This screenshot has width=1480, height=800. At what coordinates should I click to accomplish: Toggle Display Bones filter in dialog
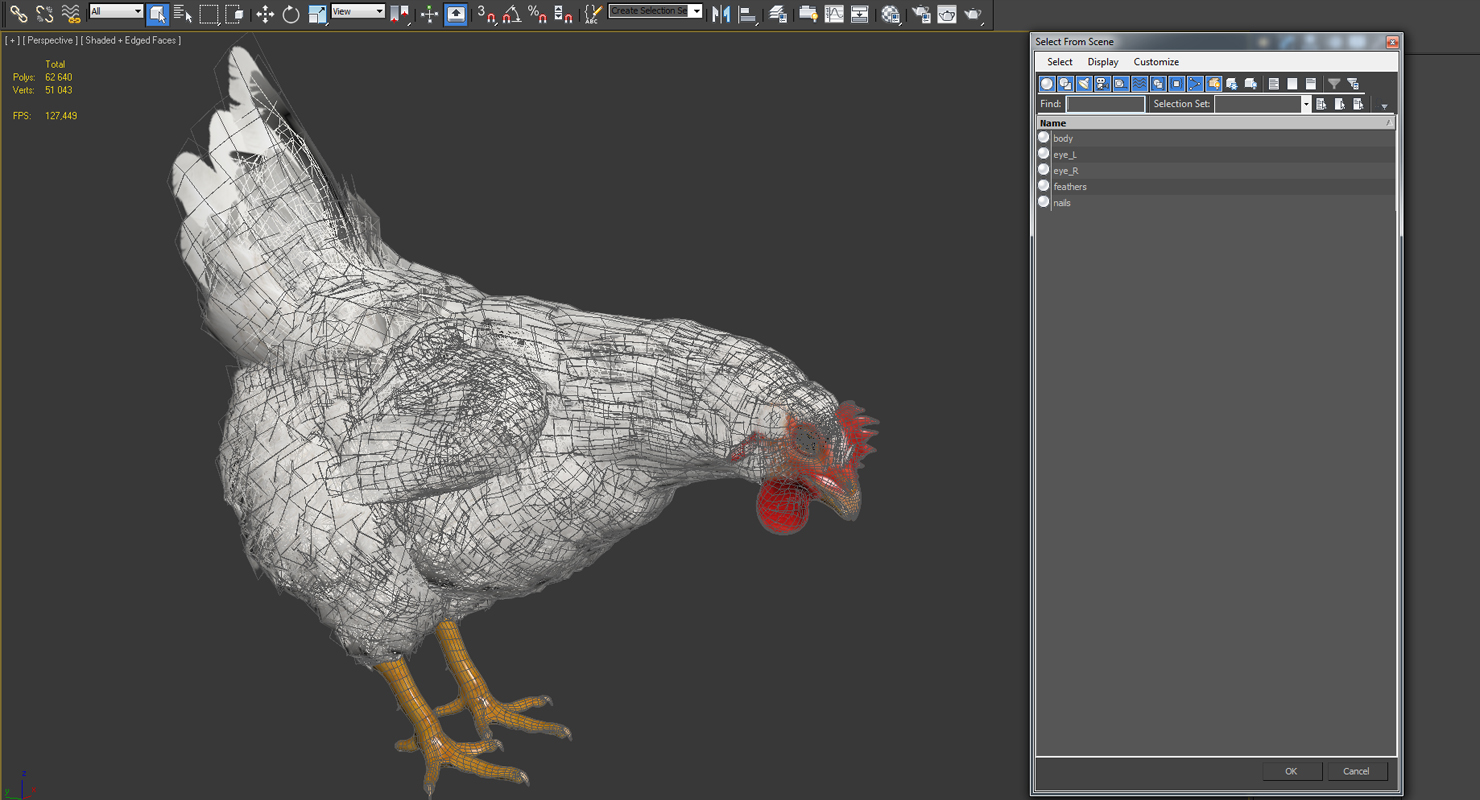click(x=1195, y=84)
